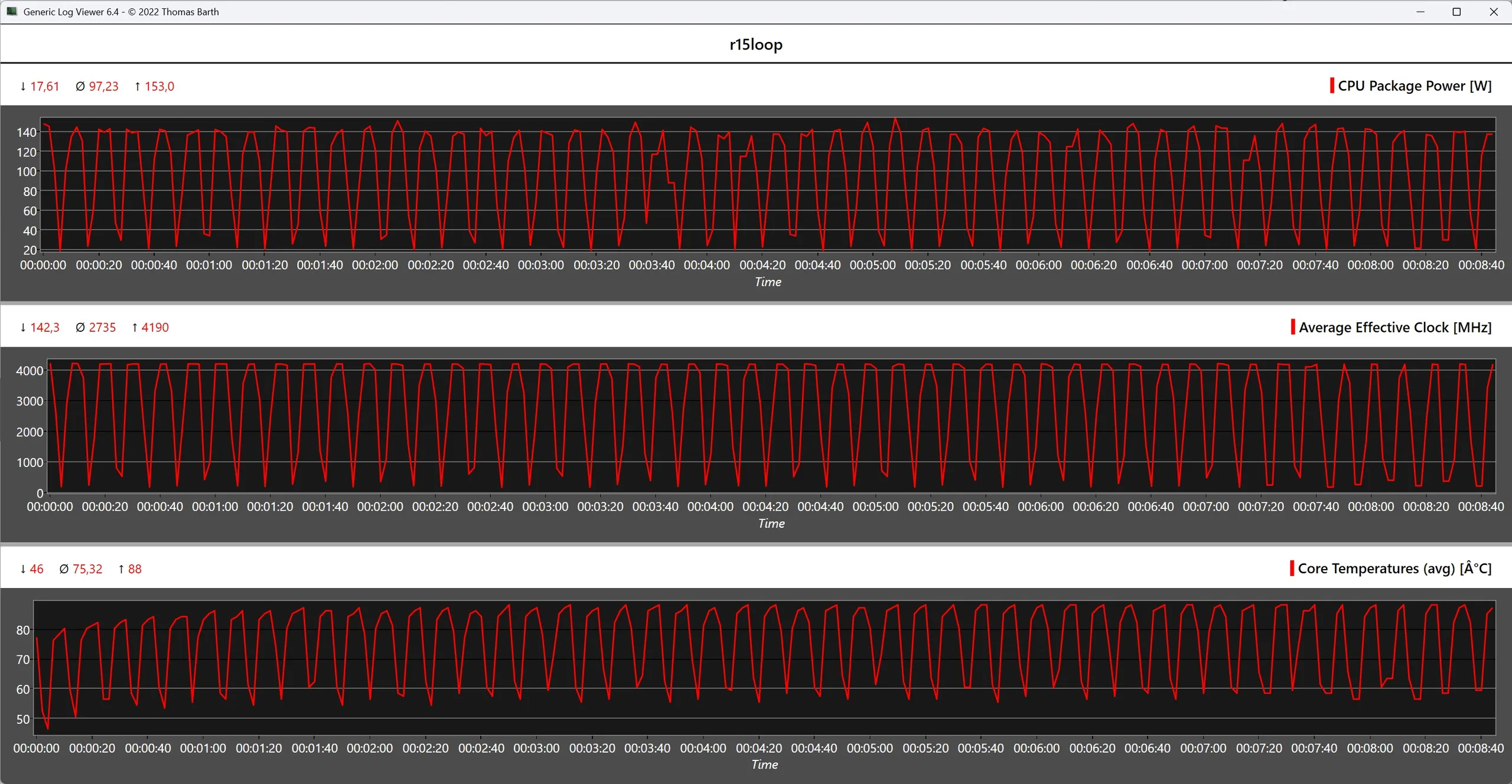This screenshot has height=784, width=1512.
Task: Click the 00:02:00 tick on the clock chart
Action: (x=380, y=507)
